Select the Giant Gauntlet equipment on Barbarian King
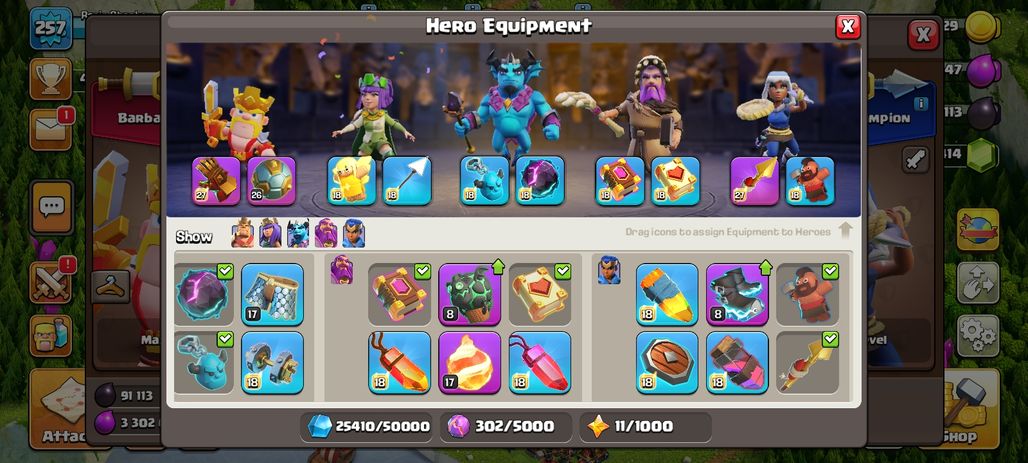Image resolution: width=1028 pixels, height=463 pixels. (216, 181)
